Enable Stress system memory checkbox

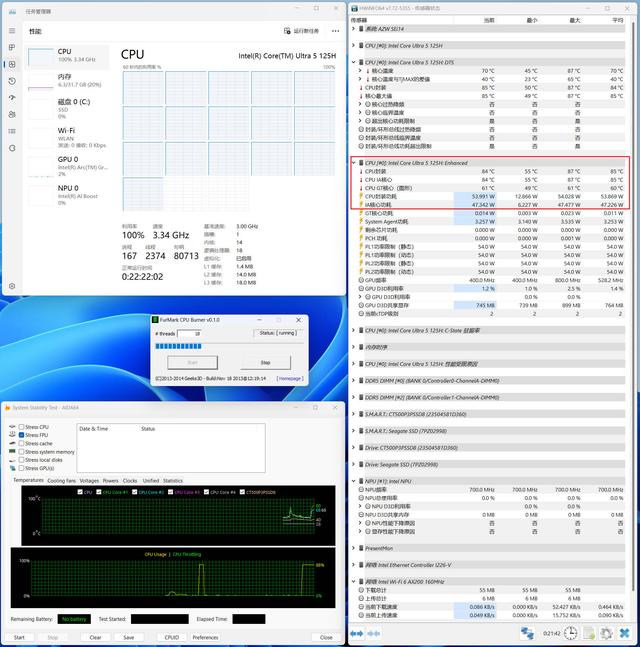point(21,452)
